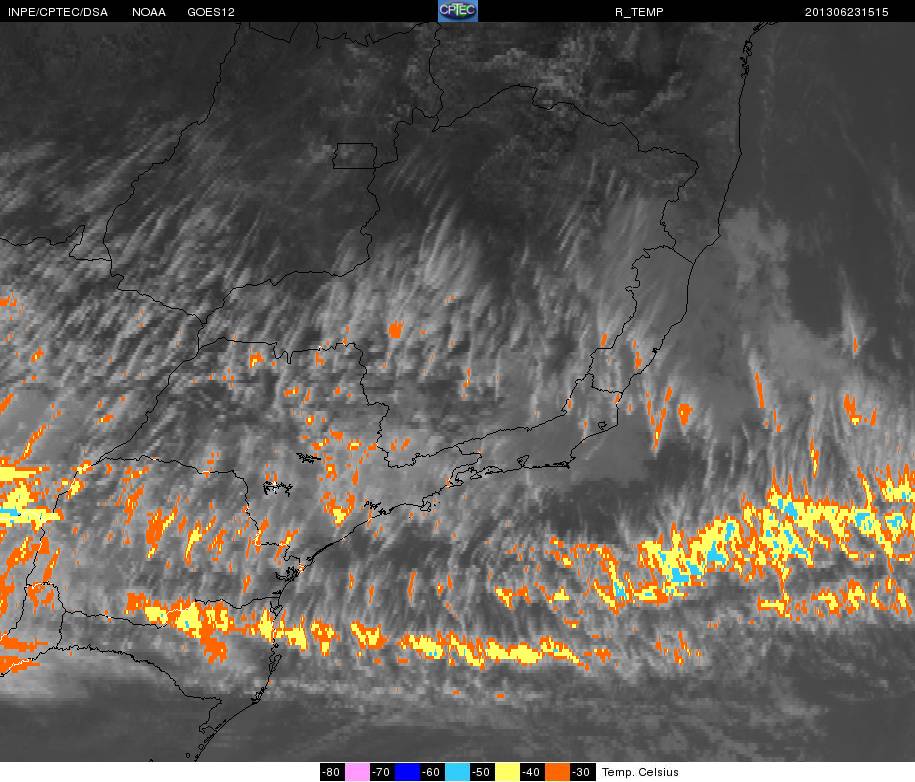Click the -80 legend value
The width and height of the screenshot is (915, 782).
[332, 772]
